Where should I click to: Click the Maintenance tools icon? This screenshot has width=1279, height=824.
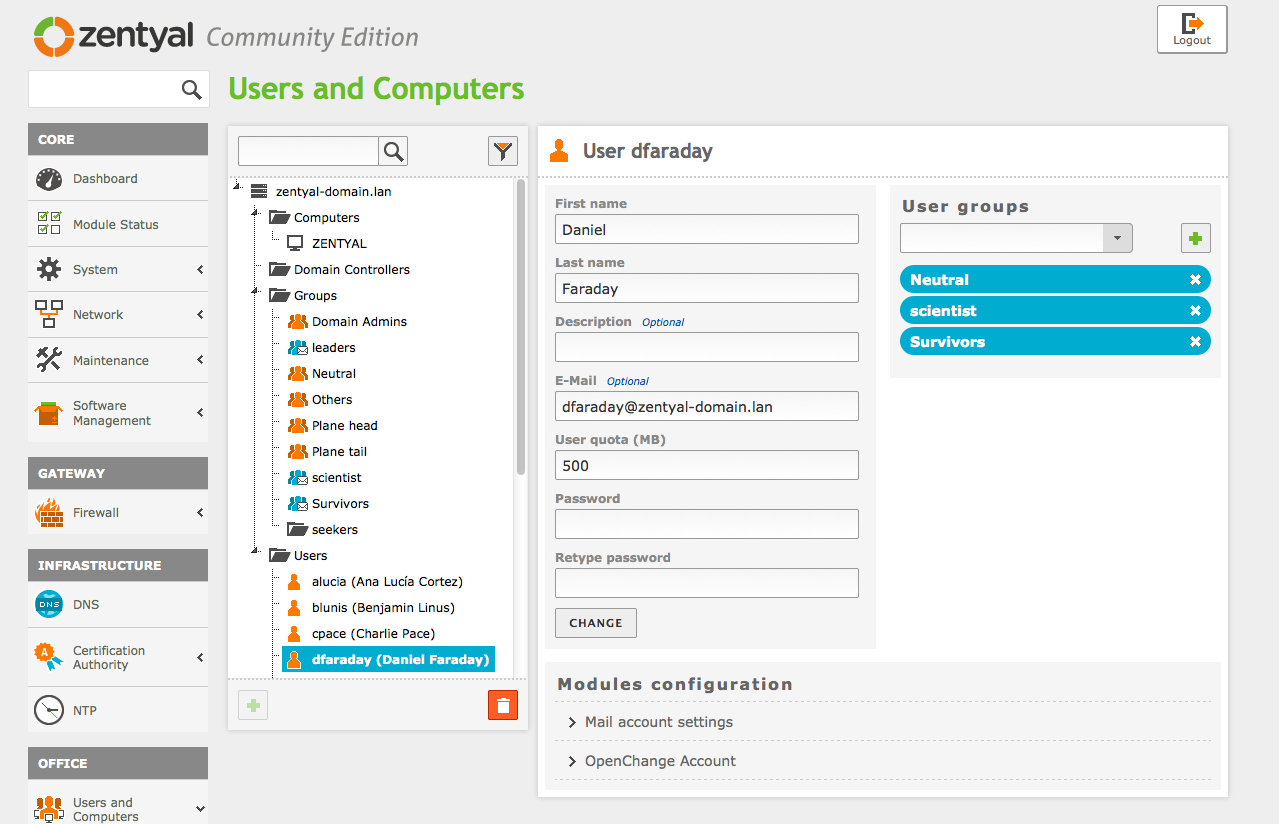(x=49, y=360)
